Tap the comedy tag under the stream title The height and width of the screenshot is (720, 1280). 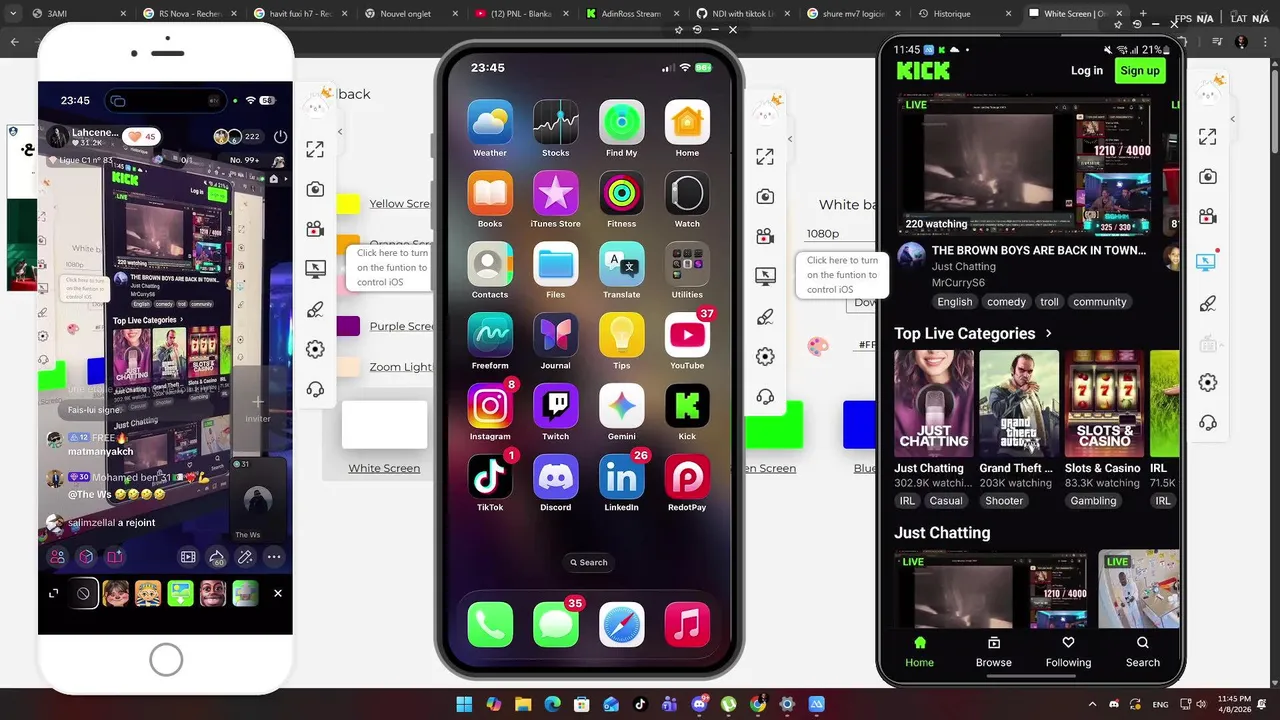pos(1006,302)
